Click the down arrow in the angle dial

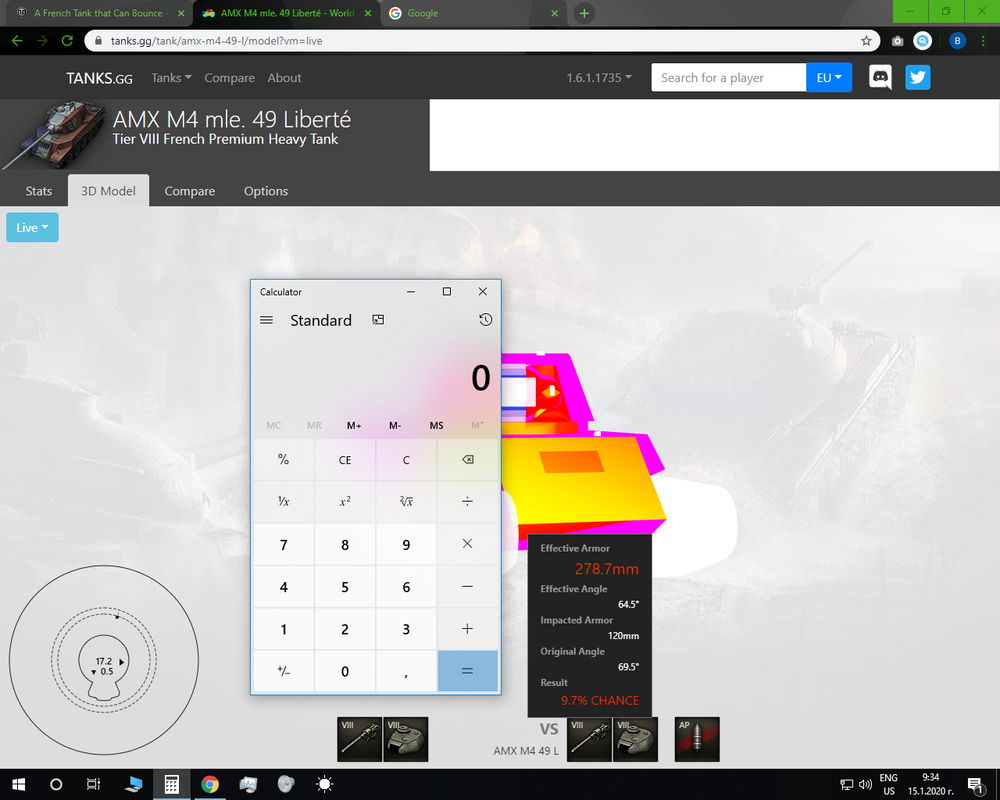click(94, 672)
